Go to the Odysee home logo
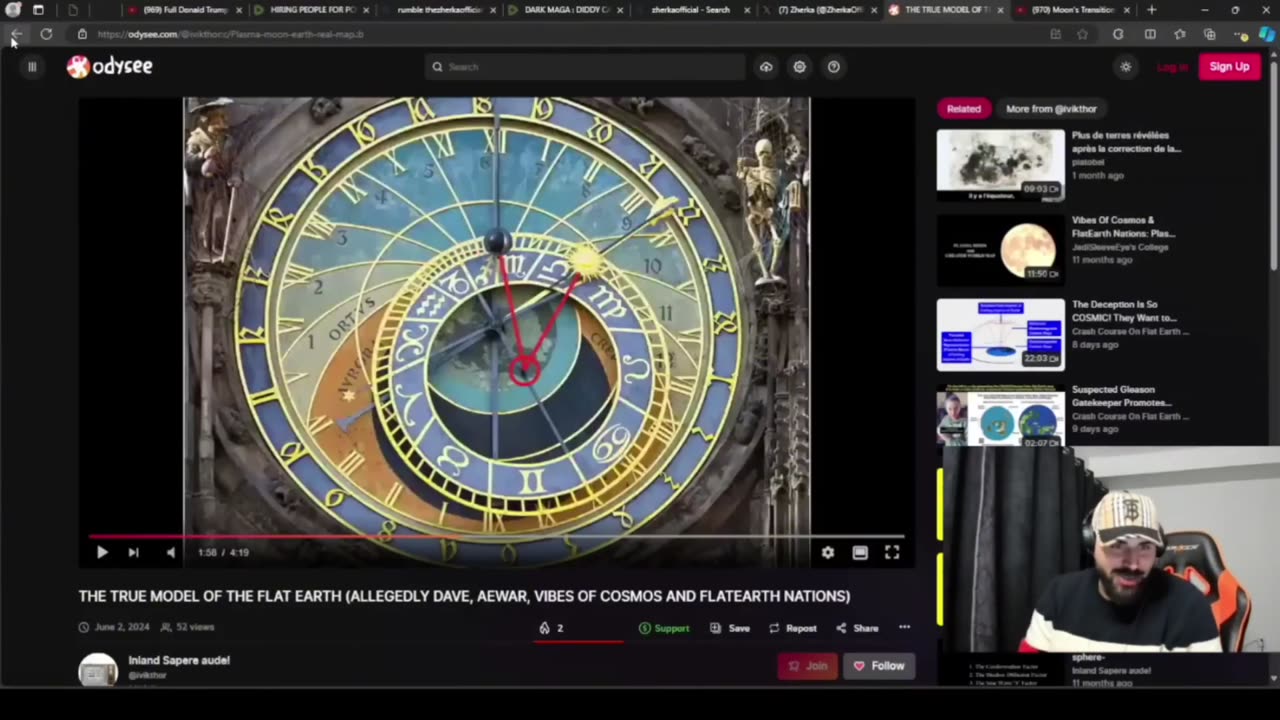This screenshot has height=720, width=1280. [109, 66]
